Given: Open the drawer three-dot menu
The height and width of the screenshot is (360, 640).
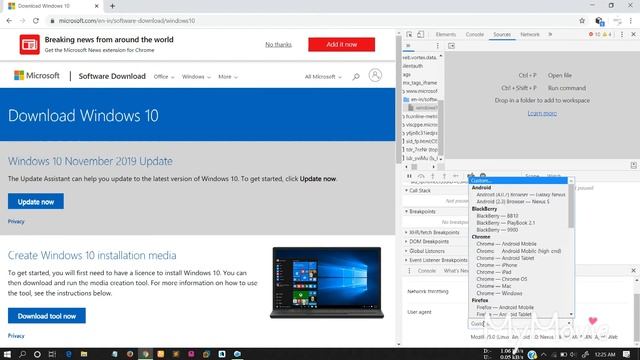Looking at the screenshot, I should pyautogui.click(x=409, y=271).
